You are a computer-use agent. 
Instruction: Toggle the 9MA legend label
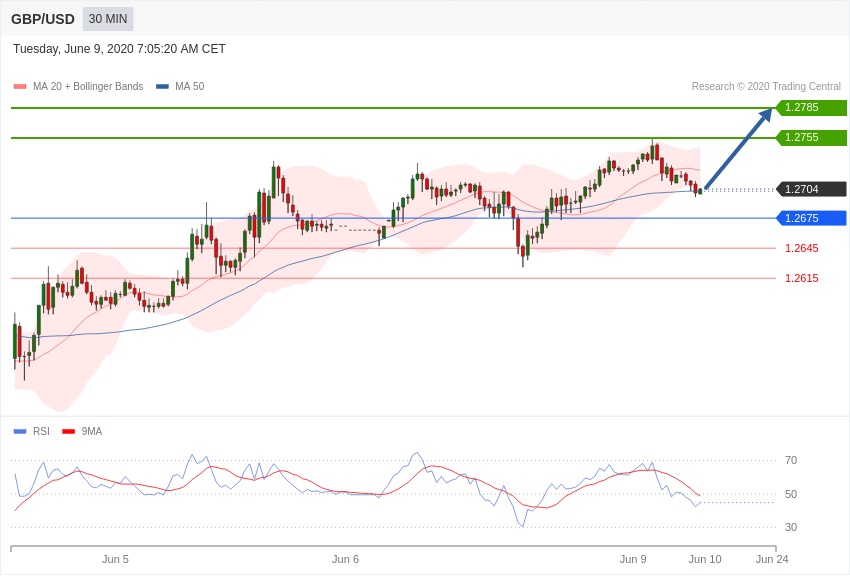[x=92, y=431]
